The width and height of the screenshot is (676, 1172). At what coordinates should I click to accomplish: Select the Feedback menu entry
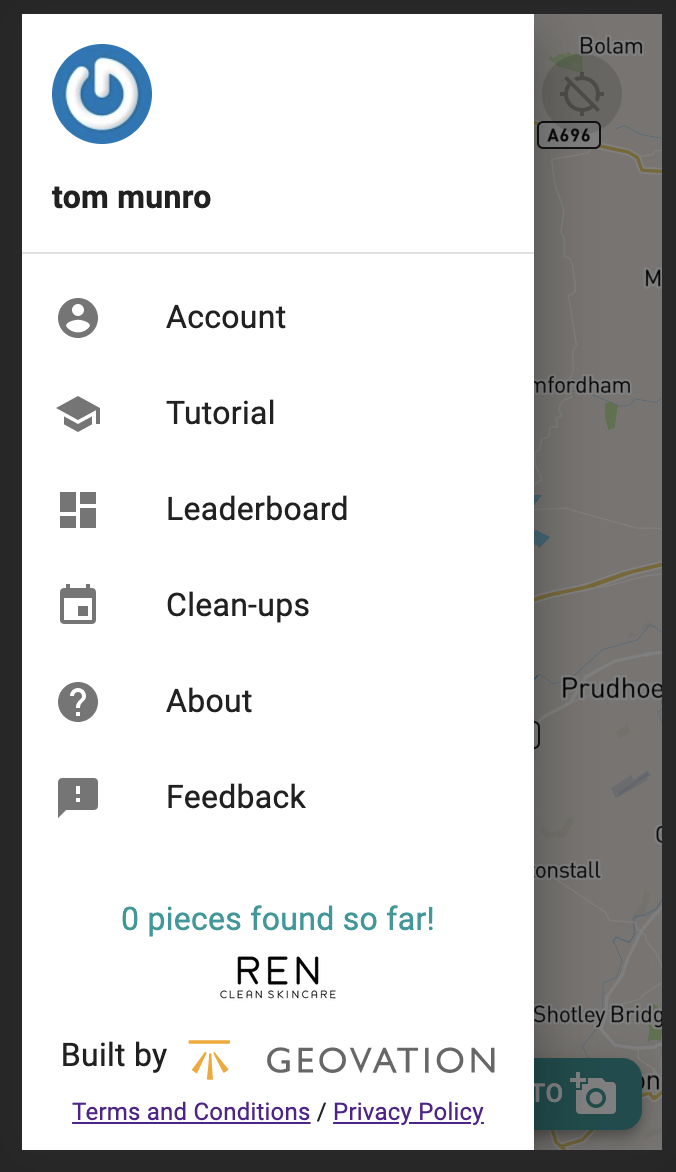(x=236, y=796)
